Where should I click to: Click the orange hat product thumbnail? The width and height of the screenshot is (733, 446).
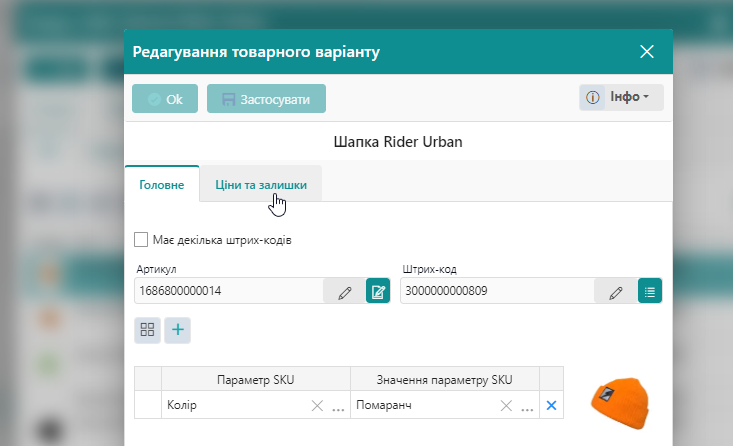[619, 404]
